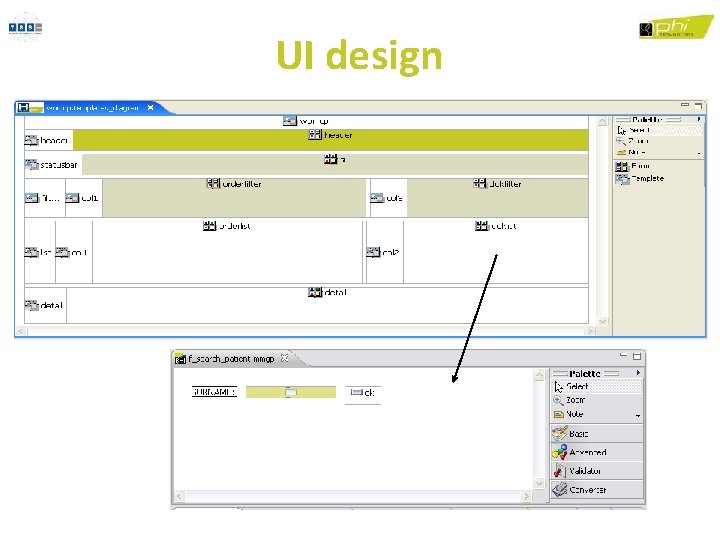The height and width of the screenshot is (540, 720).
Task: Click the orderlist form icon
Action: (x=209, y=225)
